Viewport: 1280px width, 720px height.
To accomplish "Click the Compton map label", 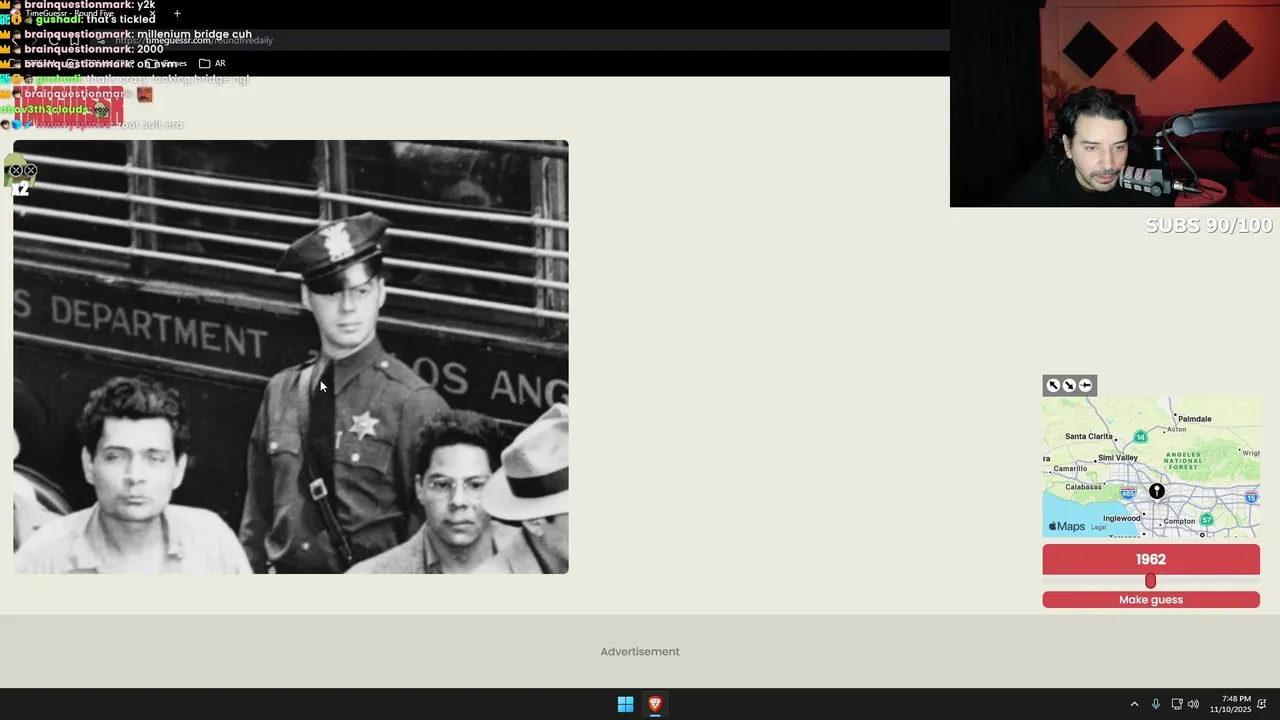I will click(x=1179, y=521).
